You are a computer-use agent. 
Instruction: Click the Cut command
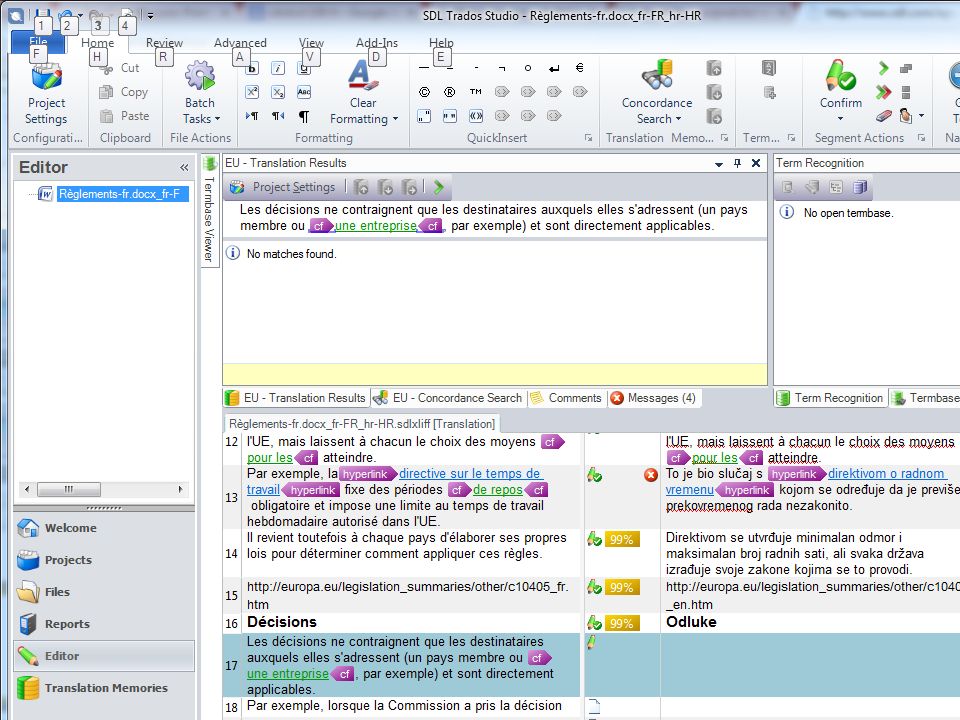pos(122,68)
